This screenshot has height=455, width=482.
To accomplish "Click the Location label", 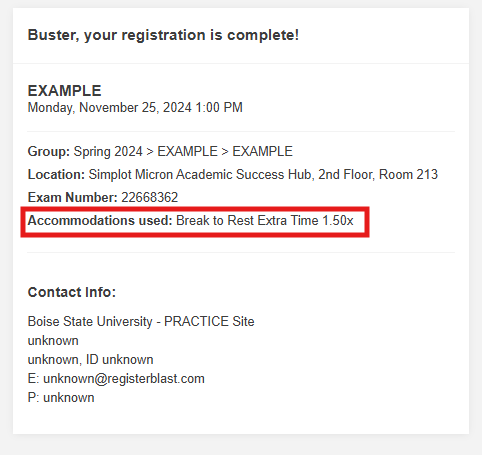I will coord(56,175).
